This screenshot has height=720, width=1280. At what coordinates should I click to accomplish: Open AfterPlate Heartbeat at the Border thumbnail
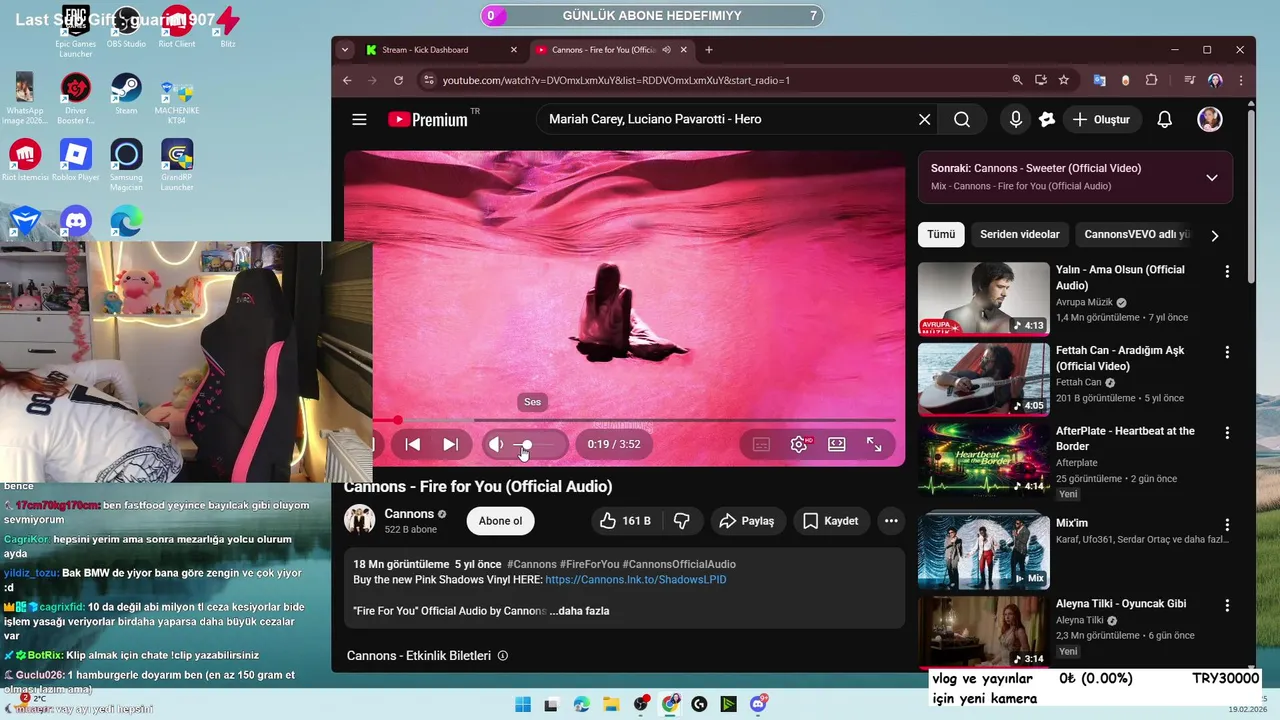coord(984,459)
